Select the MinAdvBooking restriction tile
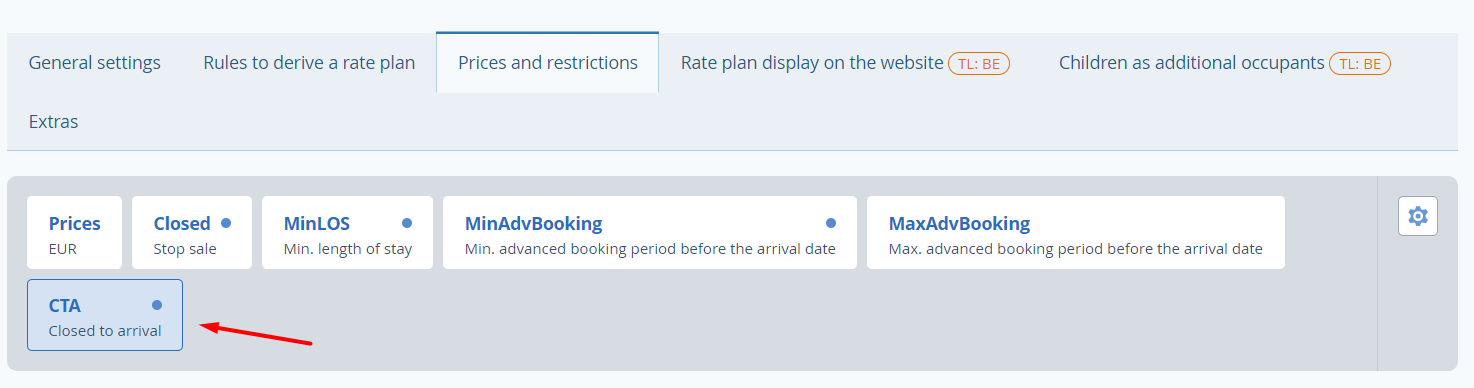Screen dimensions: 1474x388 (650, 232)
